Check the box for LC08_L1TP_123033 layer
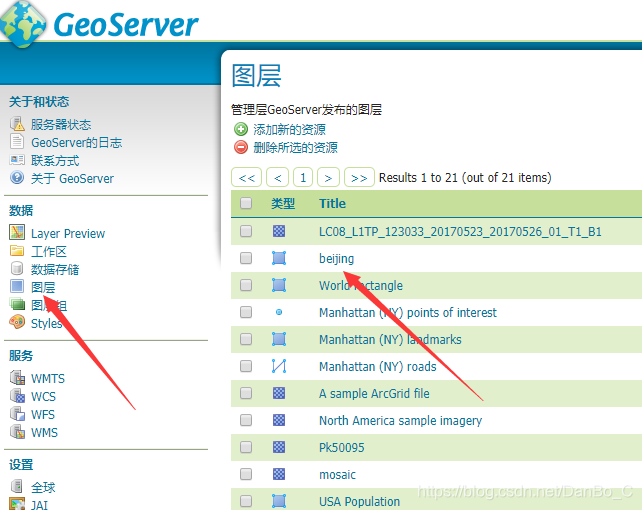Screen dimensions: 642x510 [246, 231]
